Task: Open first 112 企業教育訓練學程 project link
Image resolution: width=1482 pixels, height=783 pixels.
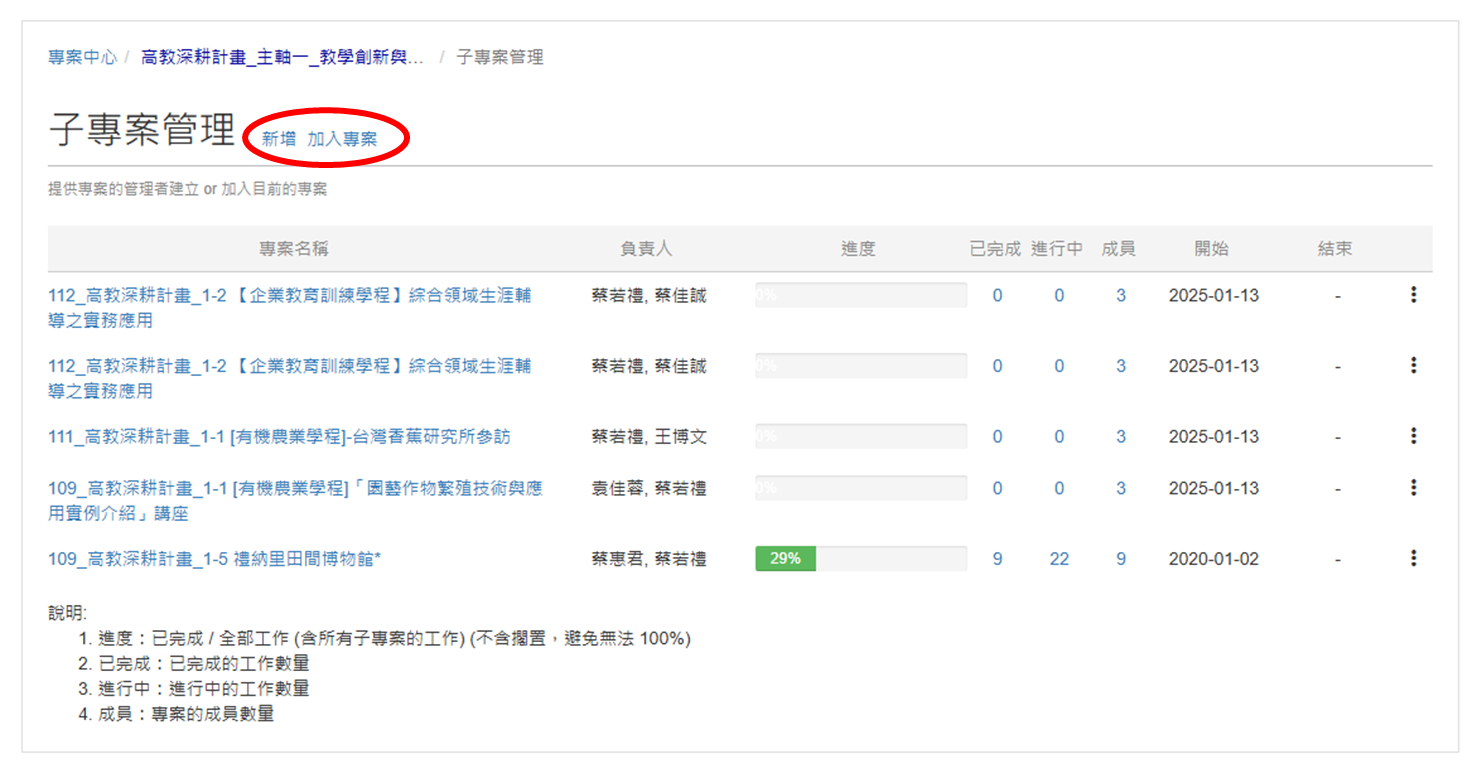Action: point(289,296)
